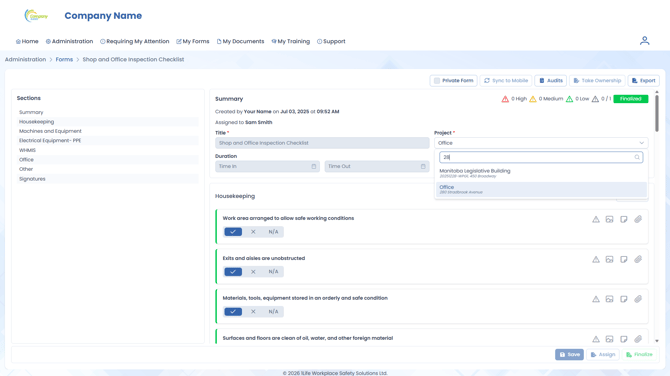
Task: Choose Office project option in list
Action: point(541,189)
